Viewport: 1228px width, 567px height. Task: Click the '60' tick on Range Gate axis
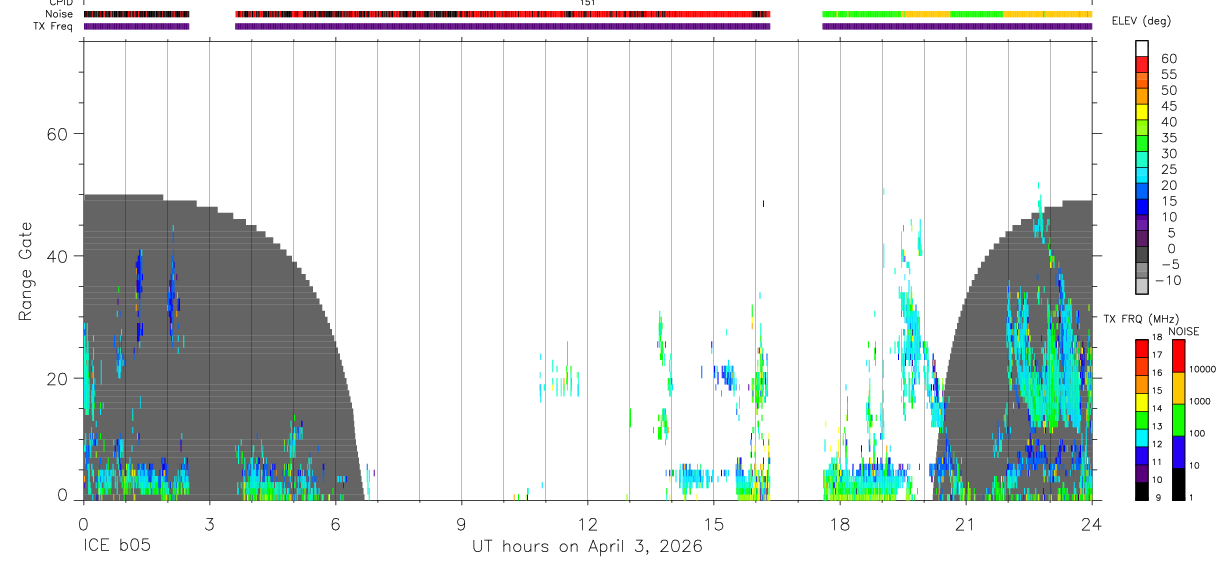click(x=58, y=134)
